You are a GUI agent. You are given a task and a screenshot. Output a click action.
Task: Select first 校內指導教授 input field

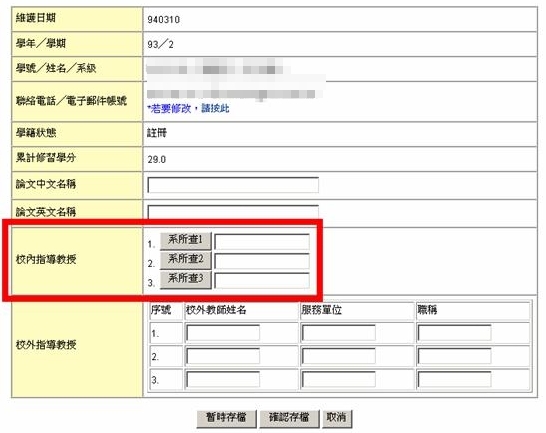pos(262,241)
